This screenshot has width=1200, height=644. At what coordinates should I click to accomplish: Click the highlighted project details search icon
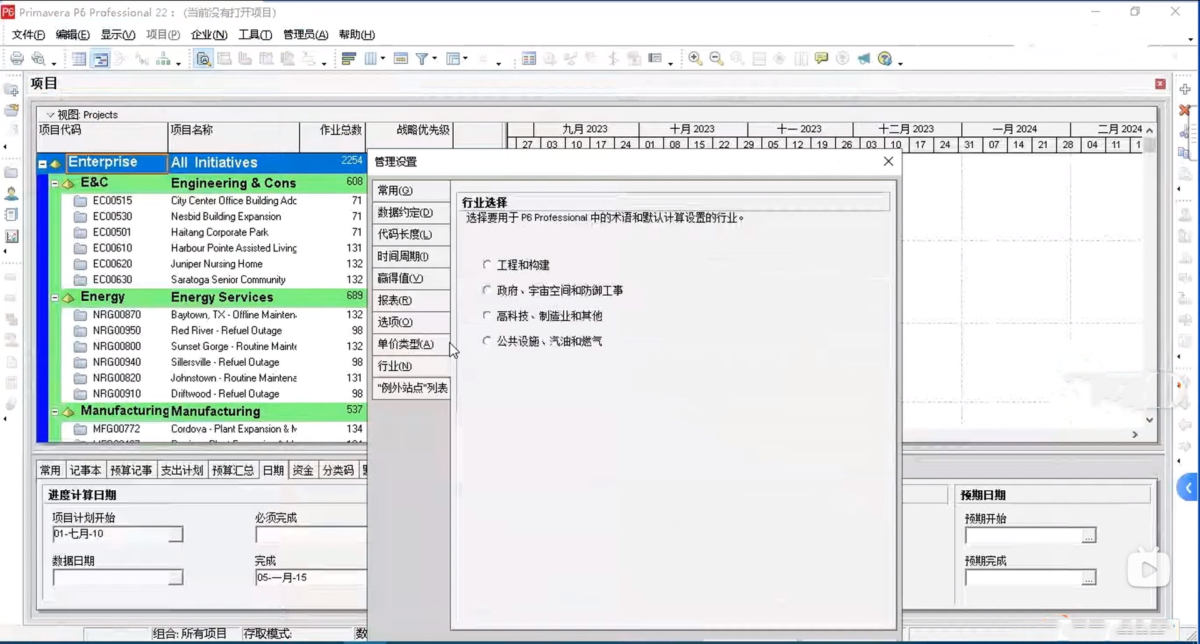(203, 59)
